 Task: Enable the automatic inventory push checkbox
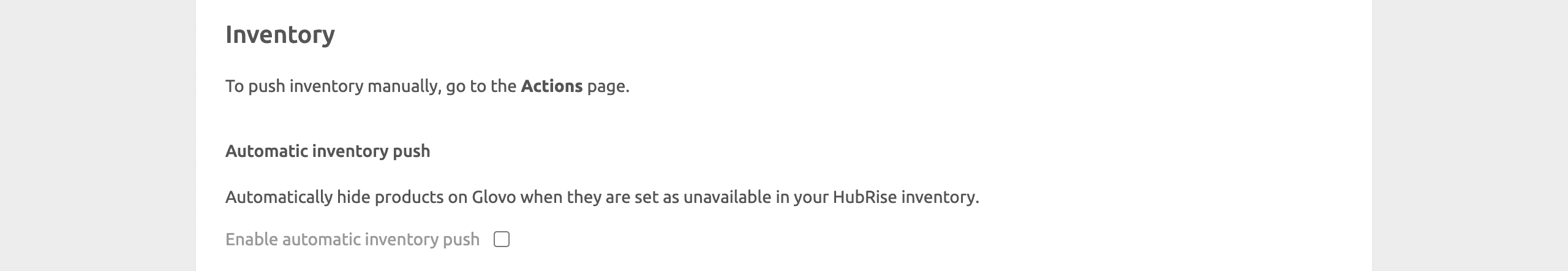[x=501, y=239]
